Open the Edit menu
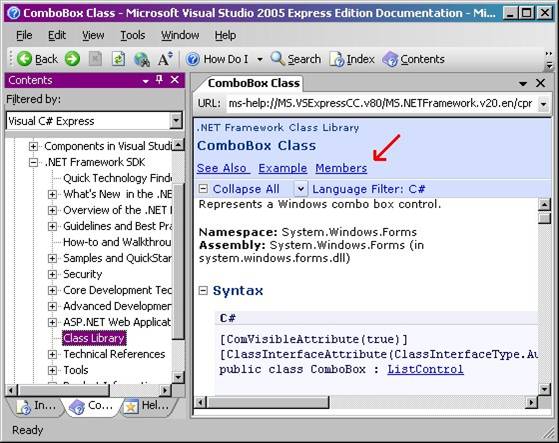559x443 pixels. coord(57,35)
